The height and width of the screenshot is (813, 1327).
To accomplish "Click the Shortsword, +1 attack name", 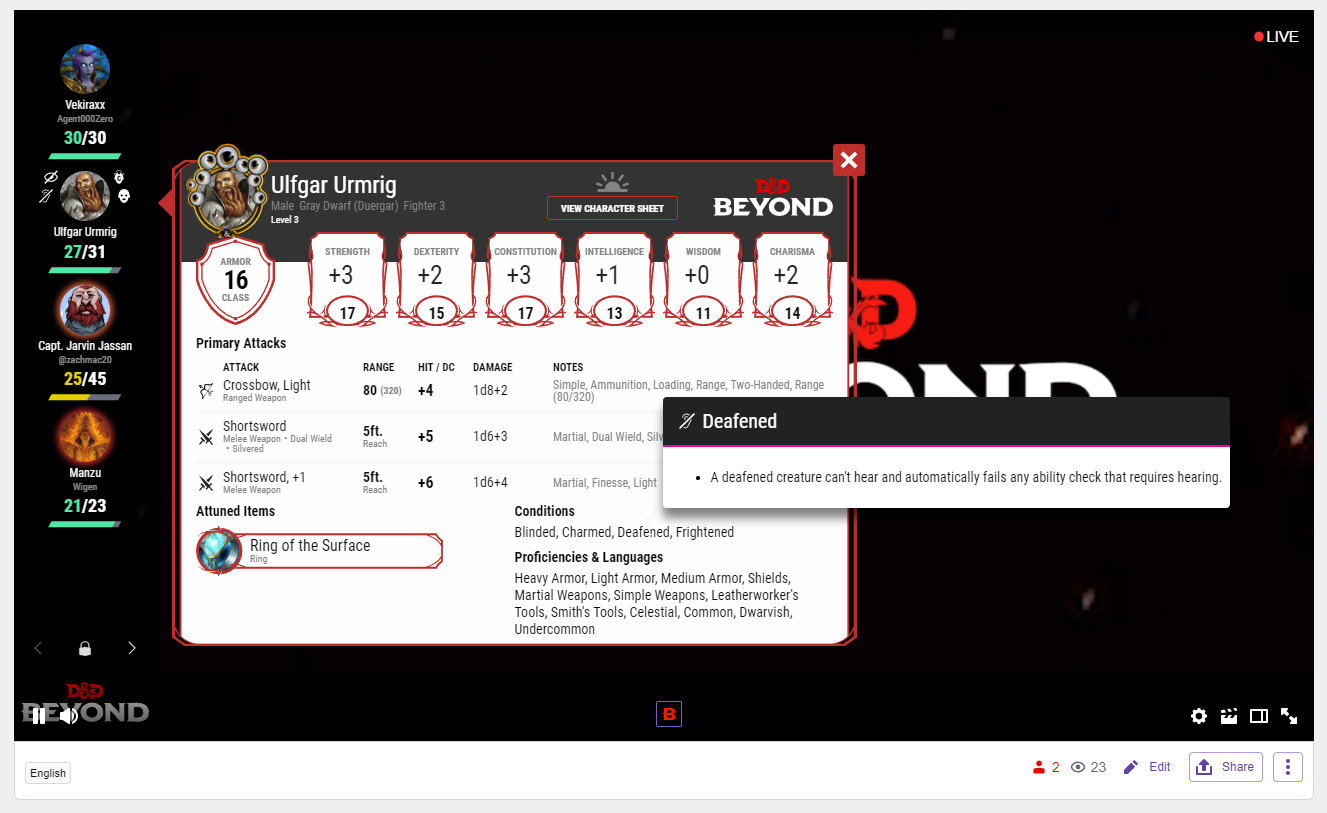I will pos(264,477).
